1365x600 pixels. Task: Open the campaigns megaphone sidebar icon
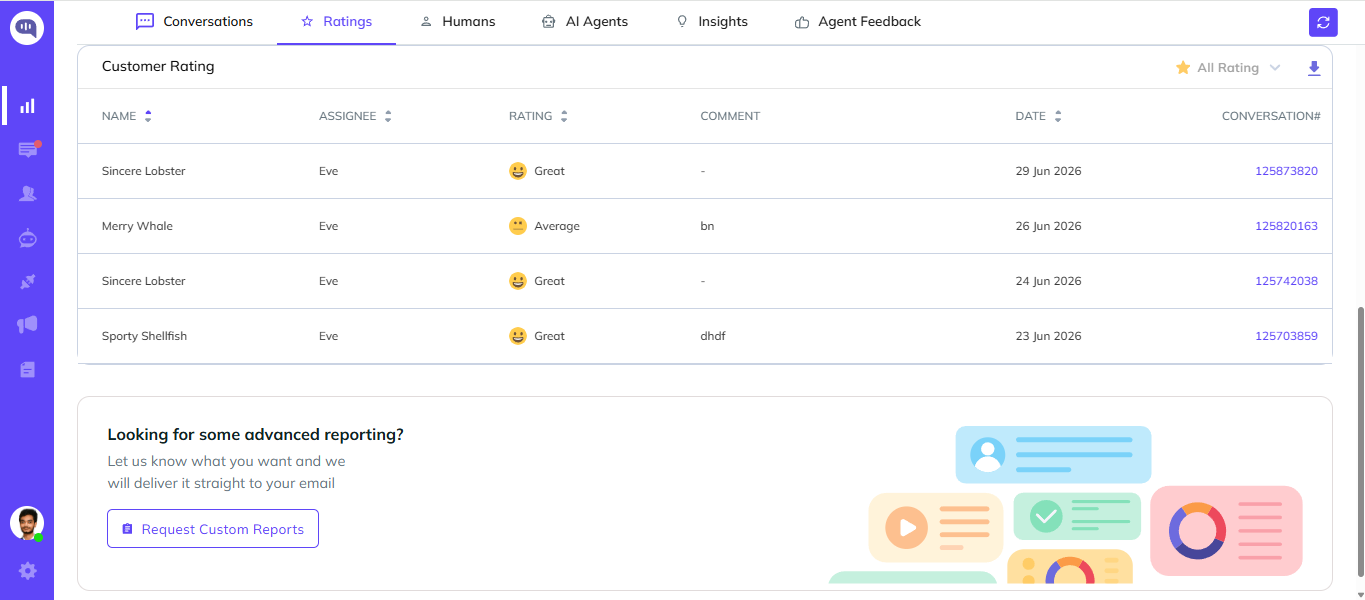pos(28,325)
